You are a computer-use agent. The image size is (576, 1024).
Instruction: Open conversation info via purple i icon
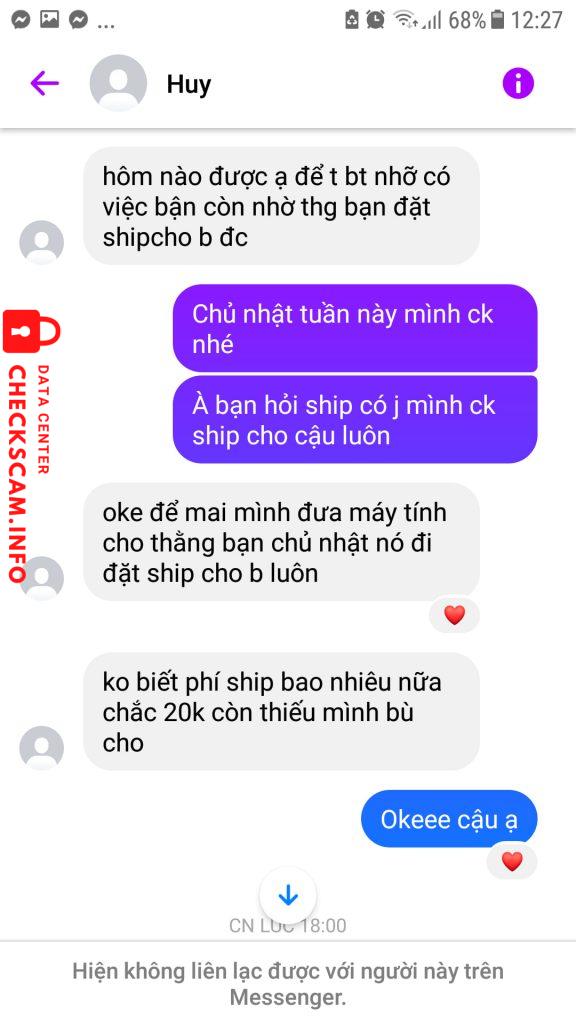click(518, 83)
